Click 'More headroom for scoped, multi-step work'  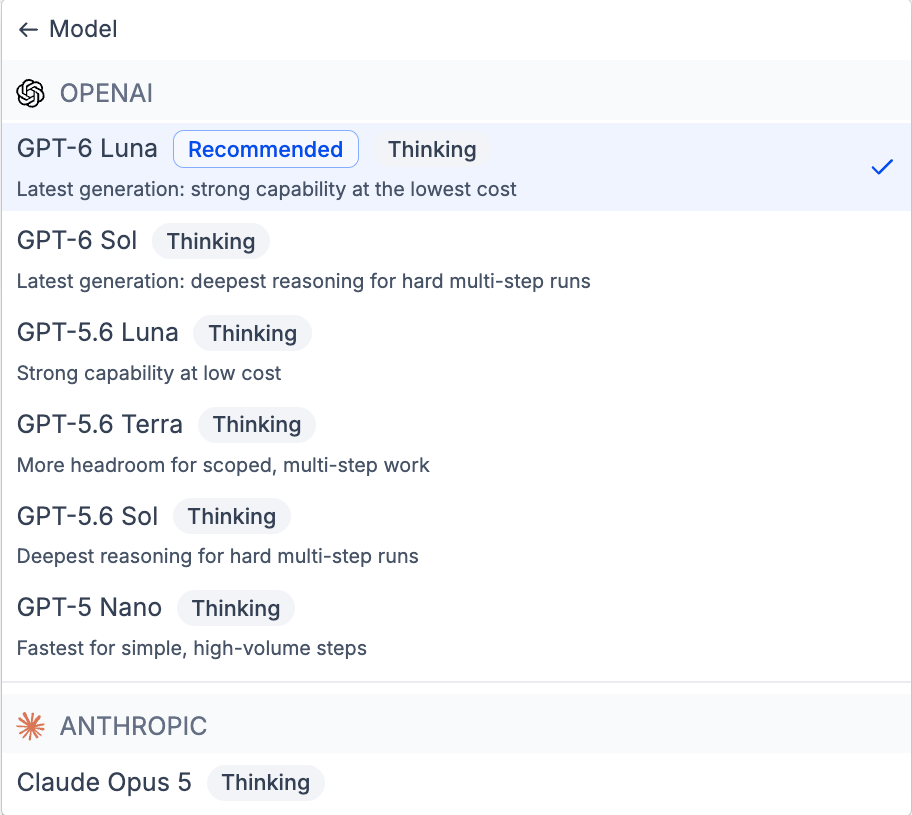click(x=223, y=465)
